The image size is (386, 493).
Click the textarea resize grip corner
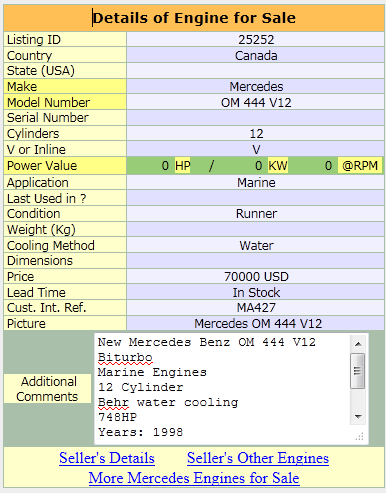coord(359,436)
